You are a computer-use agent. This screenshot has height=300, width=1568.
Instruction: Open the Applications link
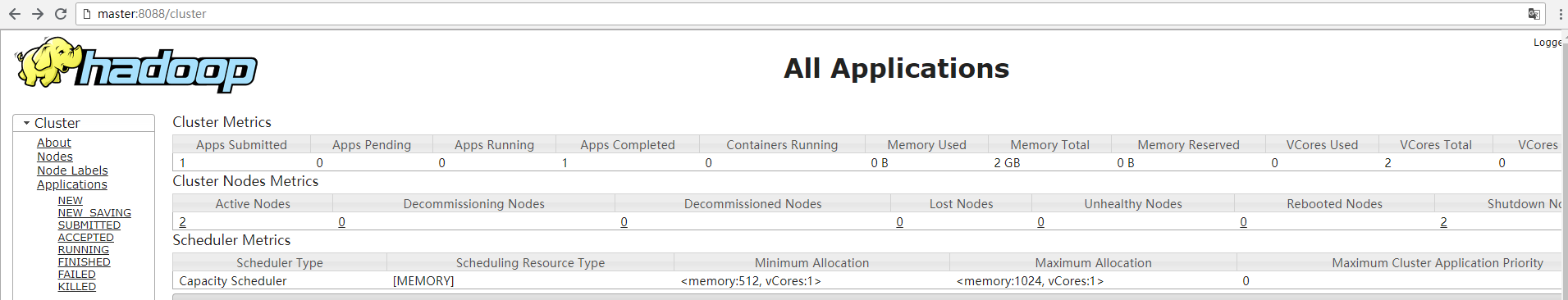tap(72, 184)
